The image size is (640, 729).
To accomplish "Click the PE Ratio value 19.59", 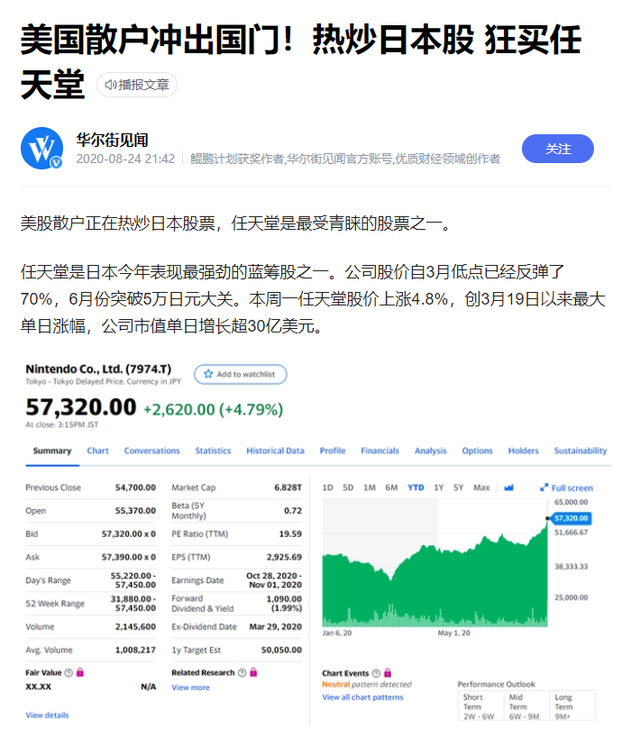I will 290,534.
